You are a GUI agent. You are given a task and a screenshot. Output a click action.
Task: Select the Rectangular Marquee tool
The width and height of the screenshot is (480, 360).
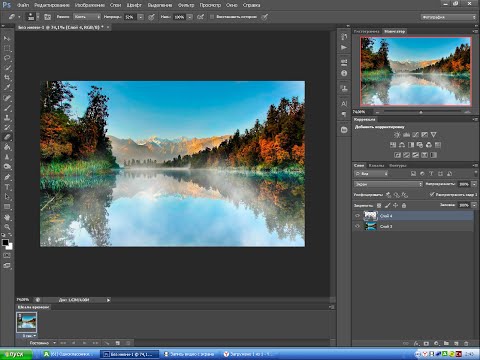click(x=7, y=49)
